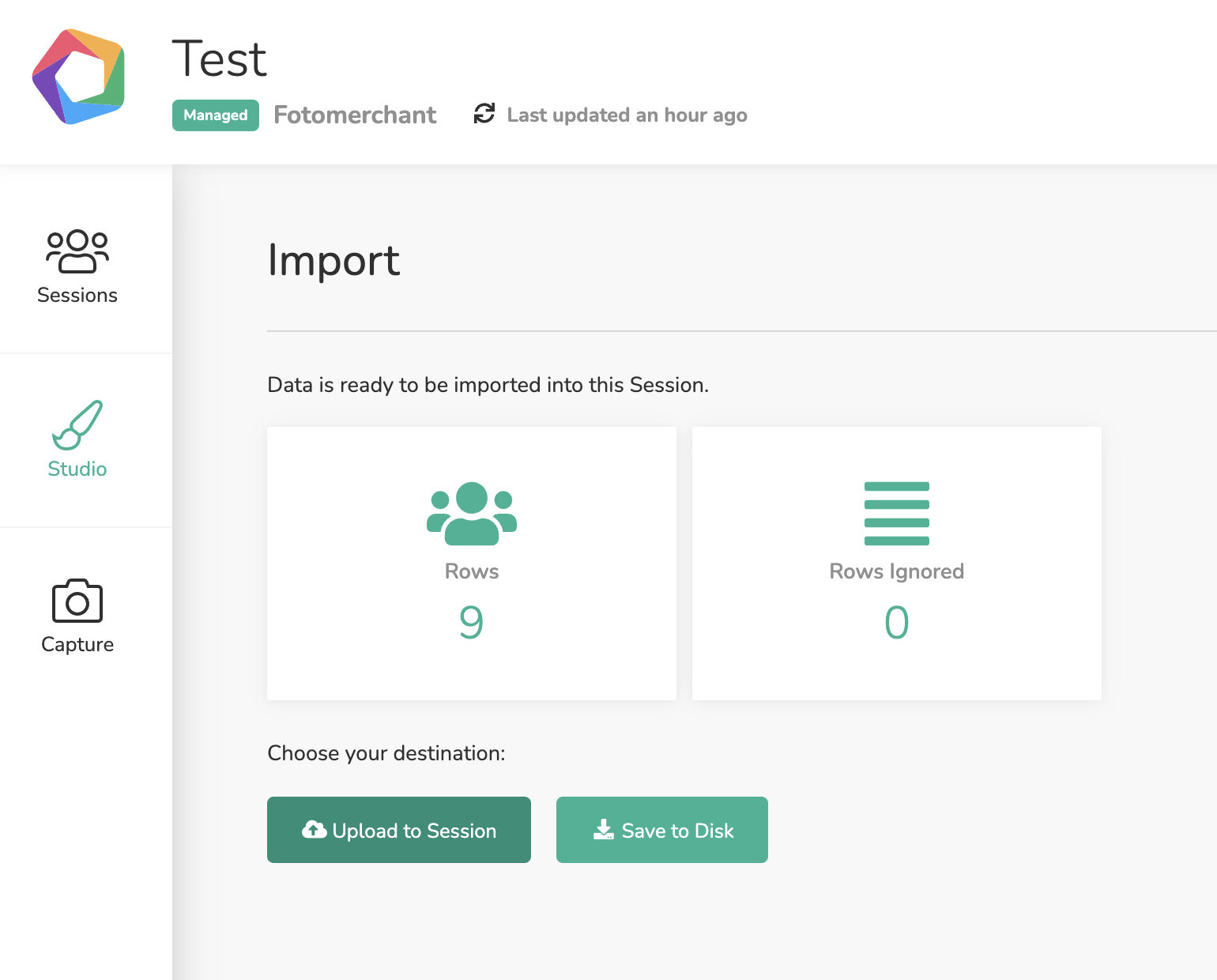Viewport: 1217px width, 980px height.
Task: Click the Test session title
Action: (220, 59)
